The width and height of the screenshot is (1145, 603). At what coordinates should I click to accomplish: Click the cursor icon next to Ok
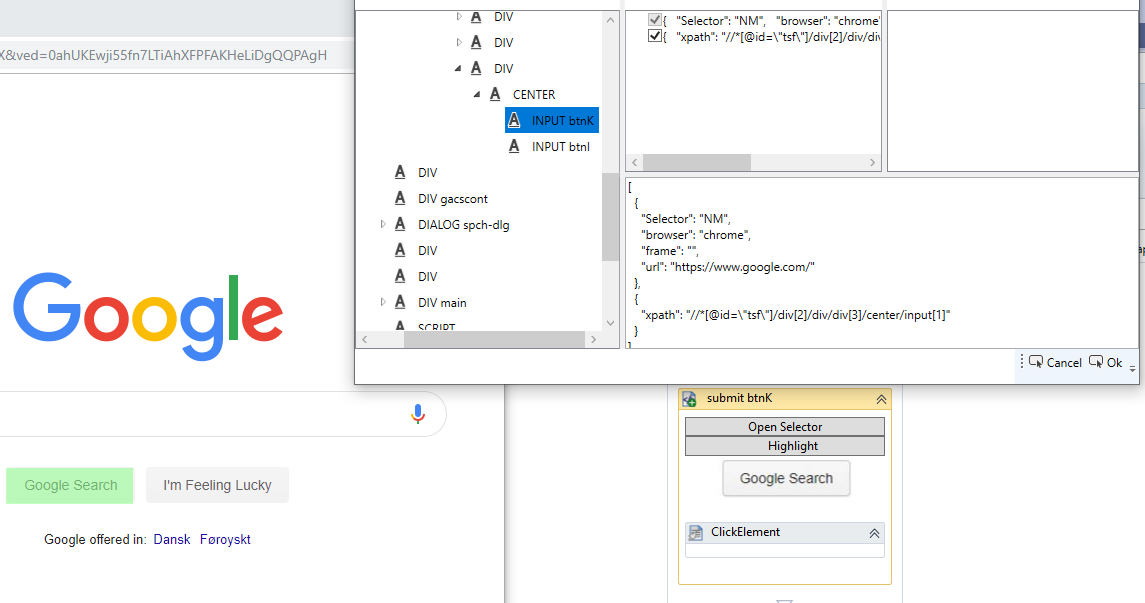tap(1096, 362)
